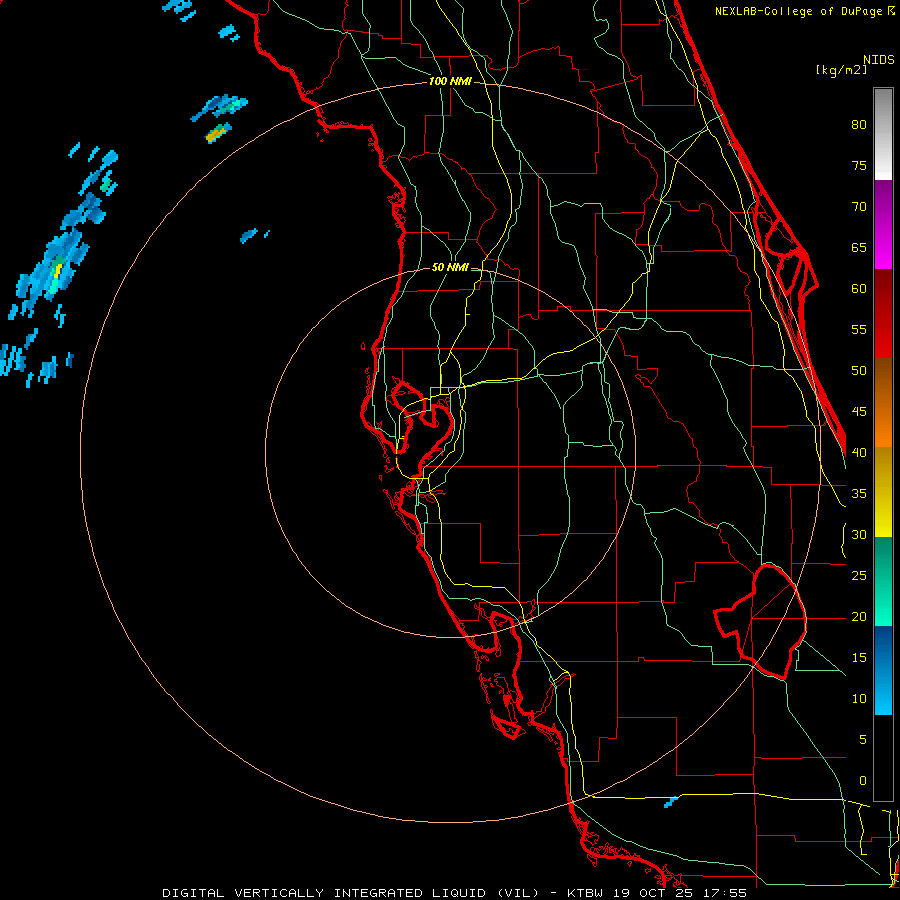The height and width of the screenshot is (900, 900).
Task: Click the 100 NMI range ring label
Action: [x=450, y=81]
